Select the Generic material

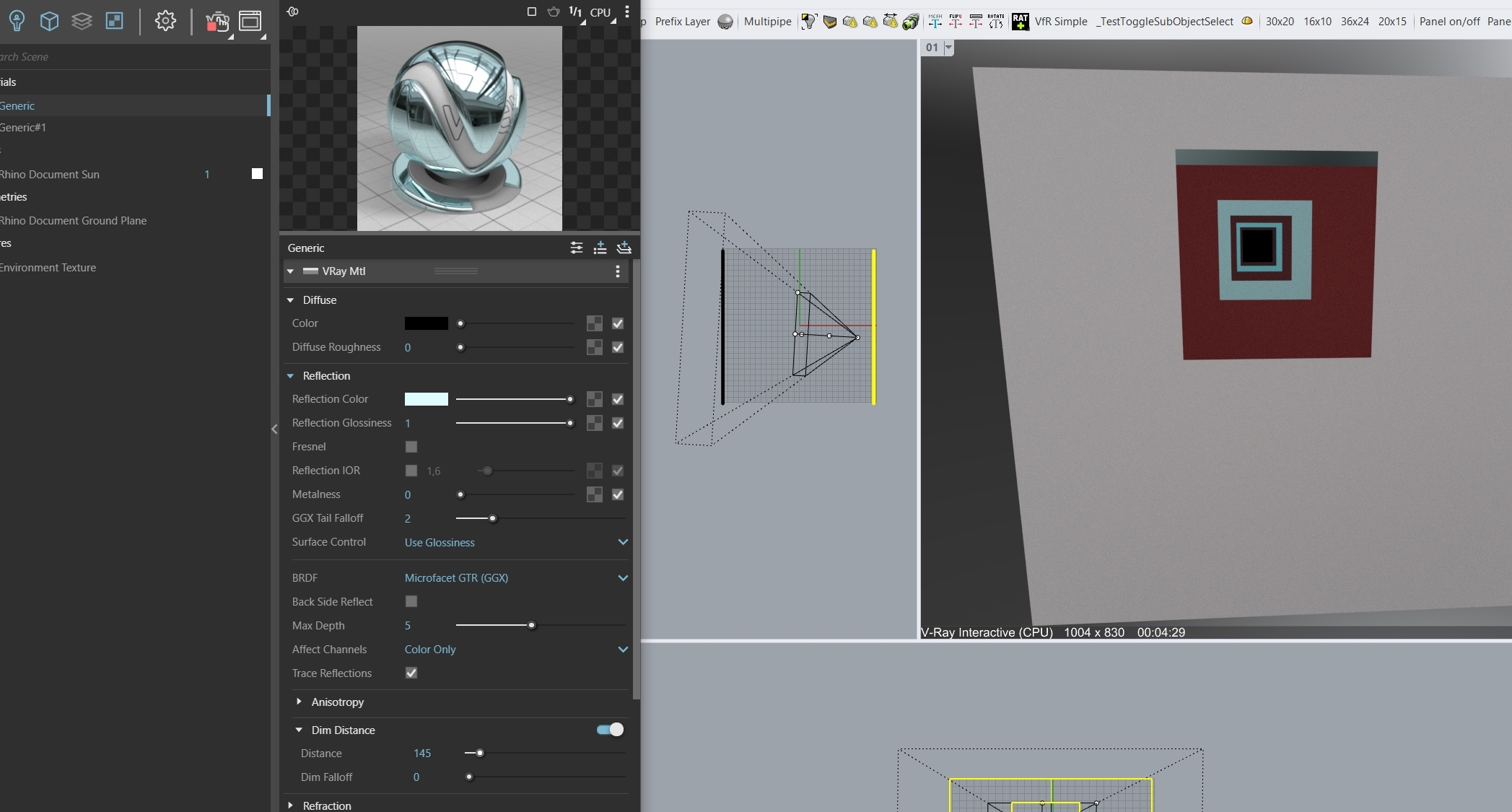[135, 105]
